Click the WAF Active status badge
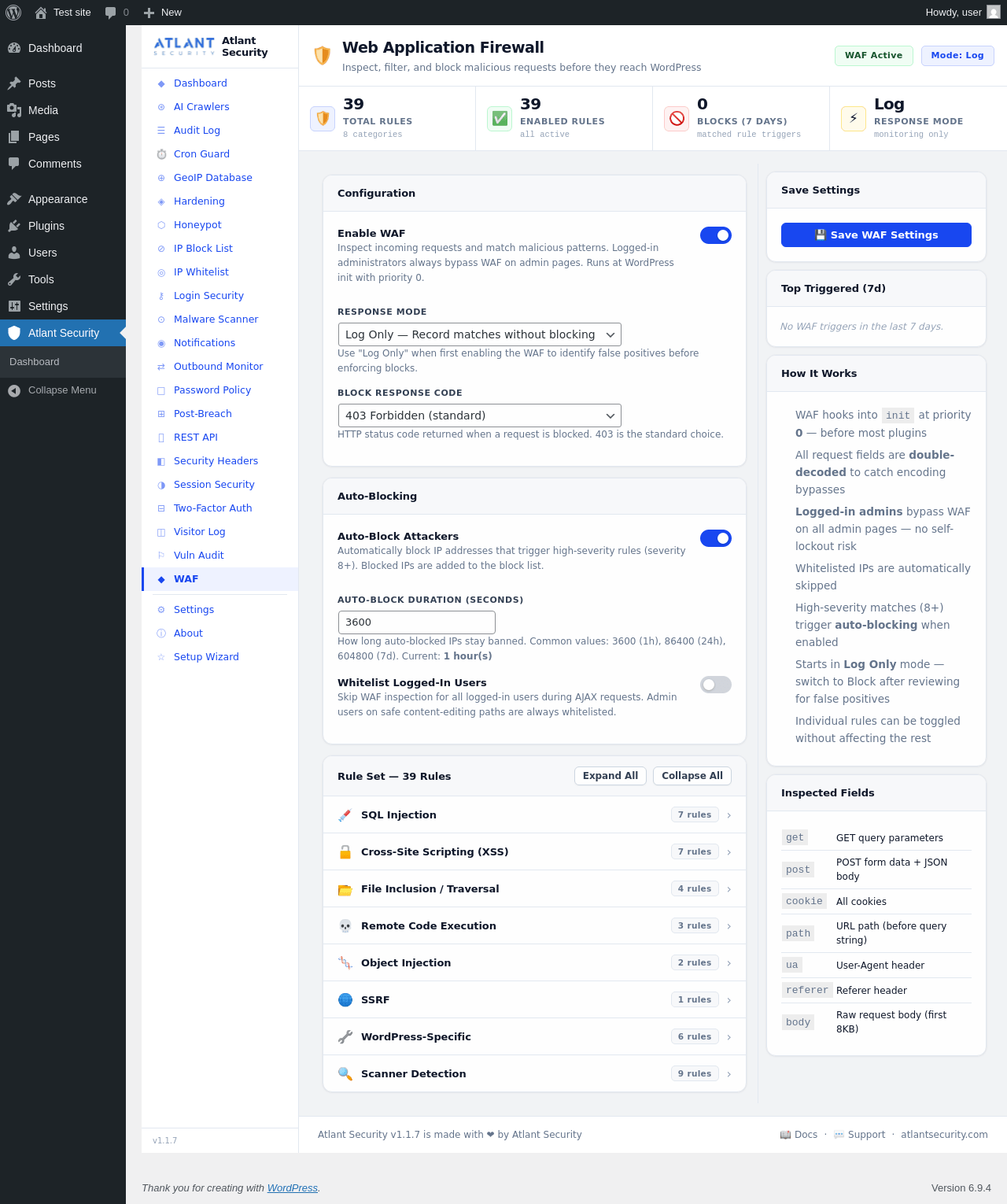1007x1204 pixels. pyautogui.click(x=874, y=56)
